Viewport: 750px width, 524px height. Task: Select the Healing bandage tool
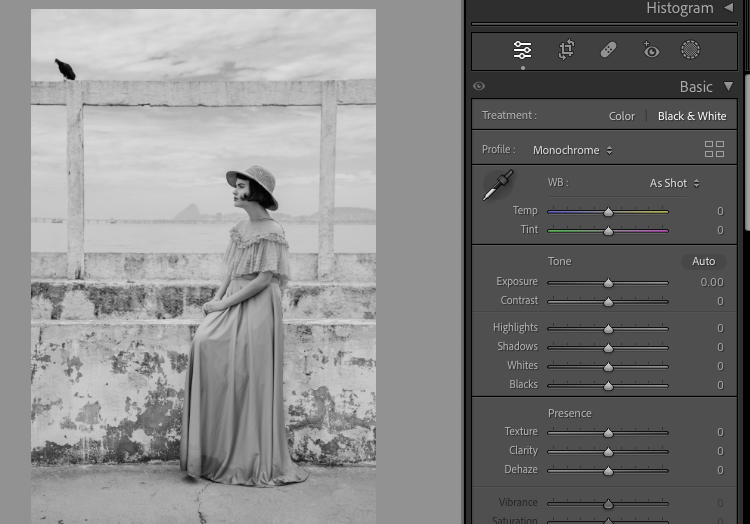coord(608,50)
